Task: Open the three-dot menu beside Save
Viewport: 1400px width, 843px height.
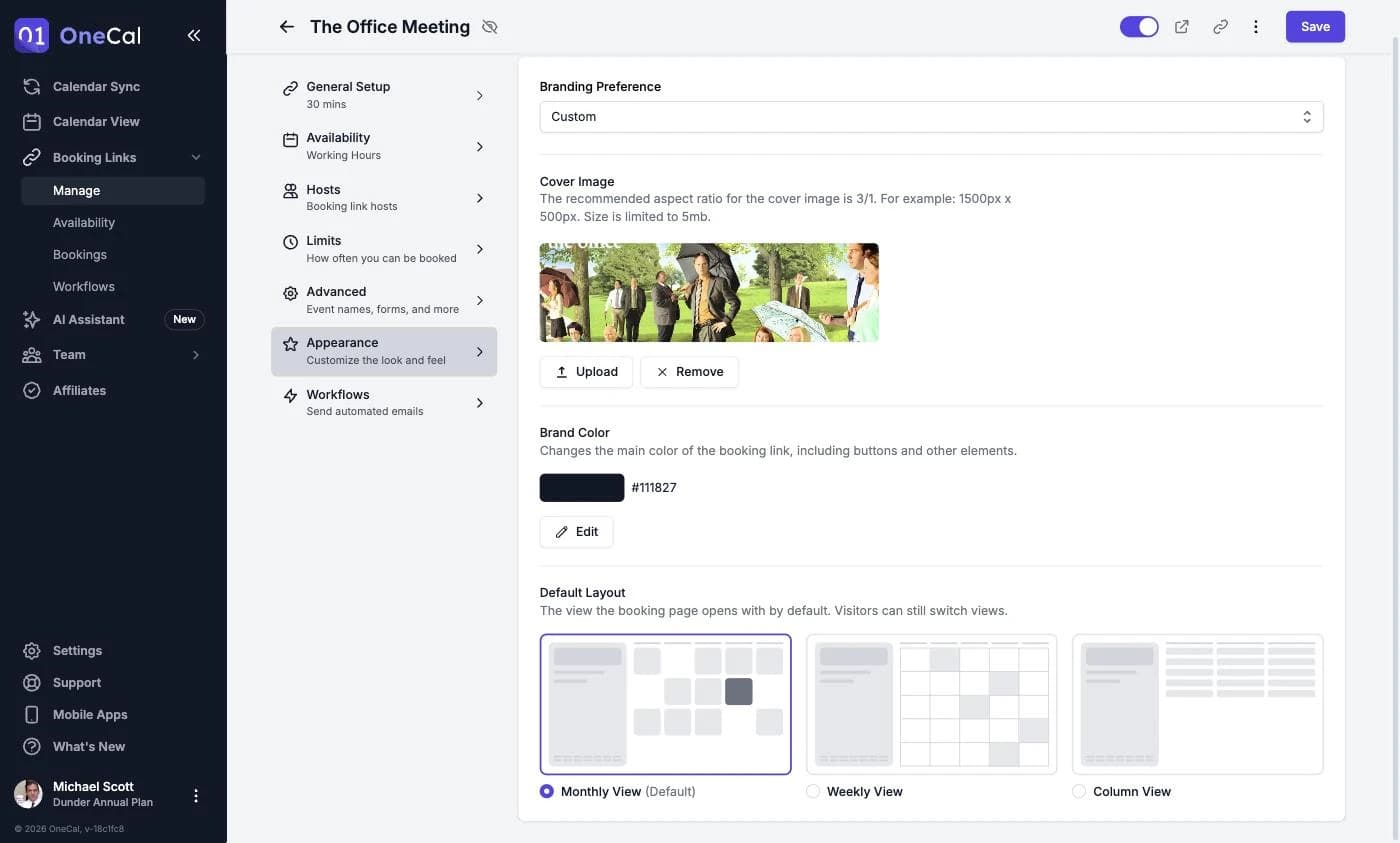Action: click(1256, 27)
